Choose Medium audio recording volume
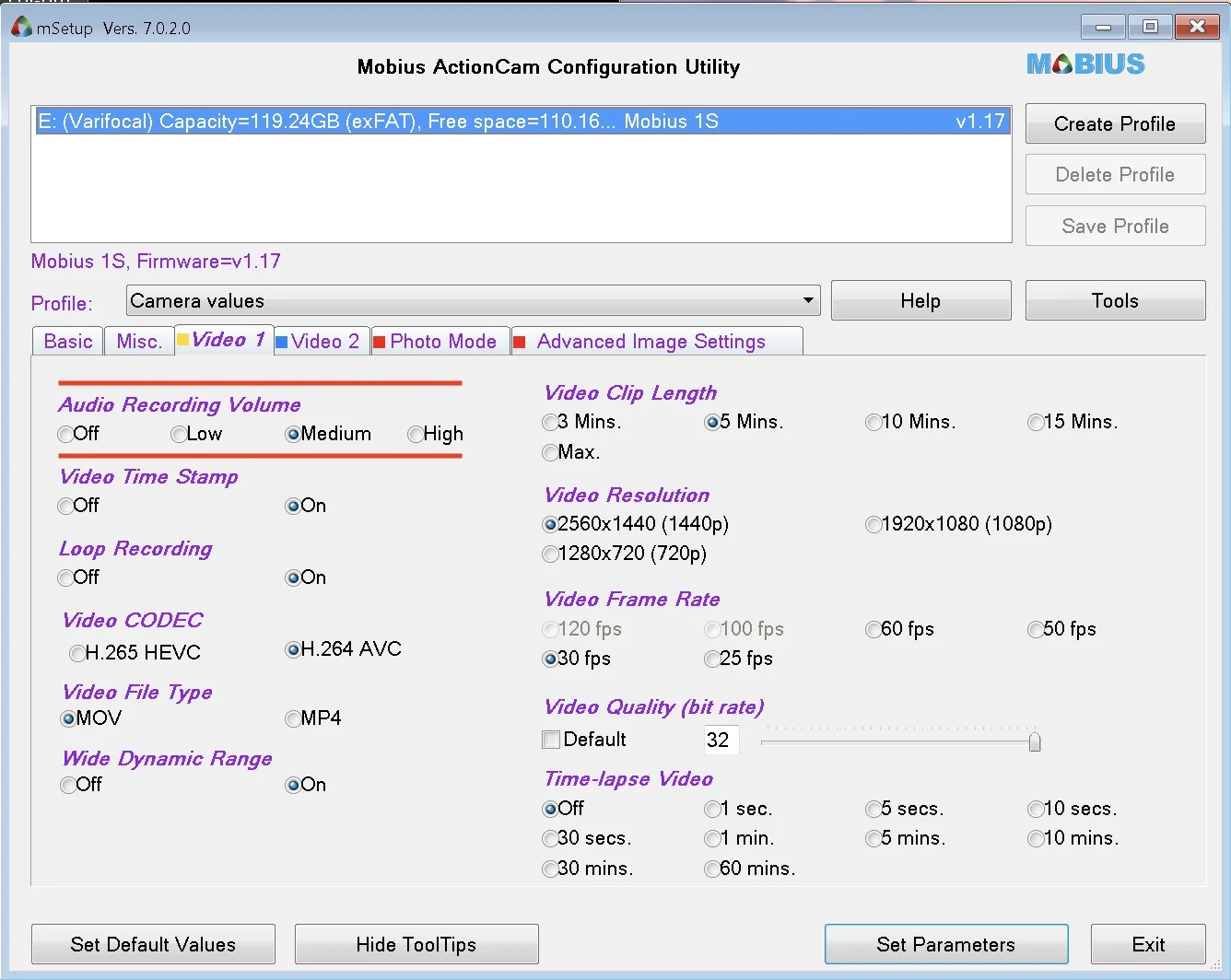 click(293, 434)
